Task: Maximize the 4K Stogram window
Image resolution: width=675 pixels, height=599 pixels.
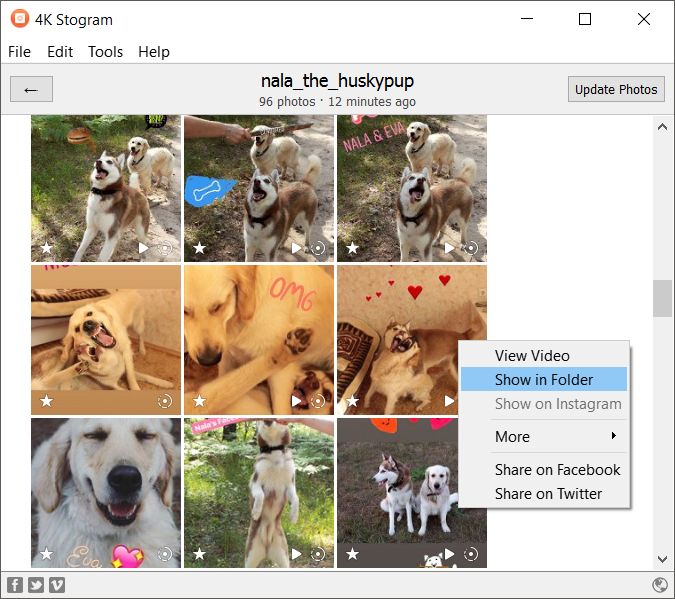Action: tap(585, 19)
